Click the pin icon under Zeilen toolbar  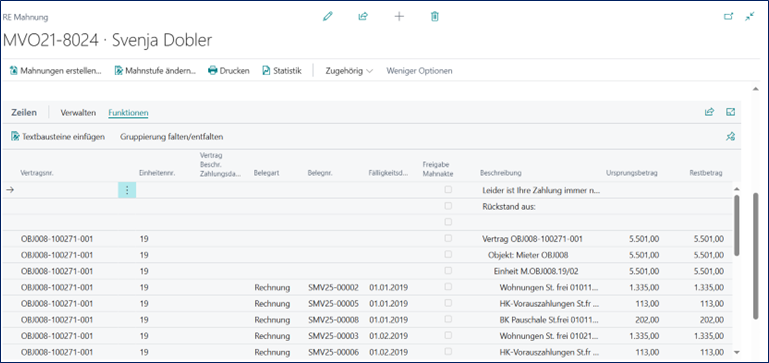coord(731,137)
